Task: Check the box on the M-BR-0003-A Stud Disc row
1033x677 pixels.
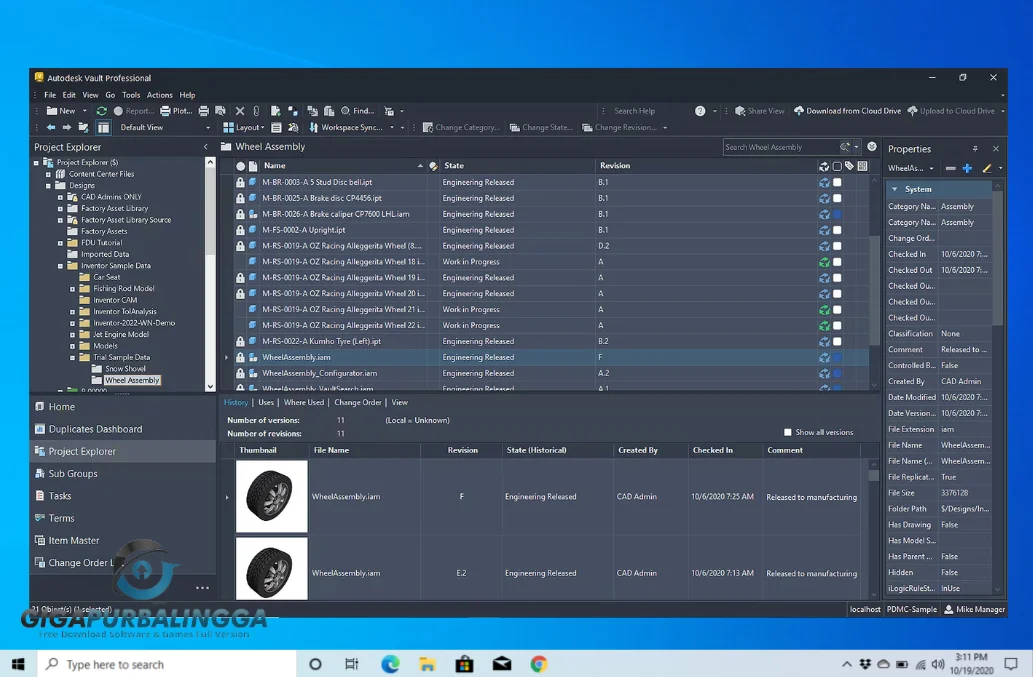Action: (838, 182)
